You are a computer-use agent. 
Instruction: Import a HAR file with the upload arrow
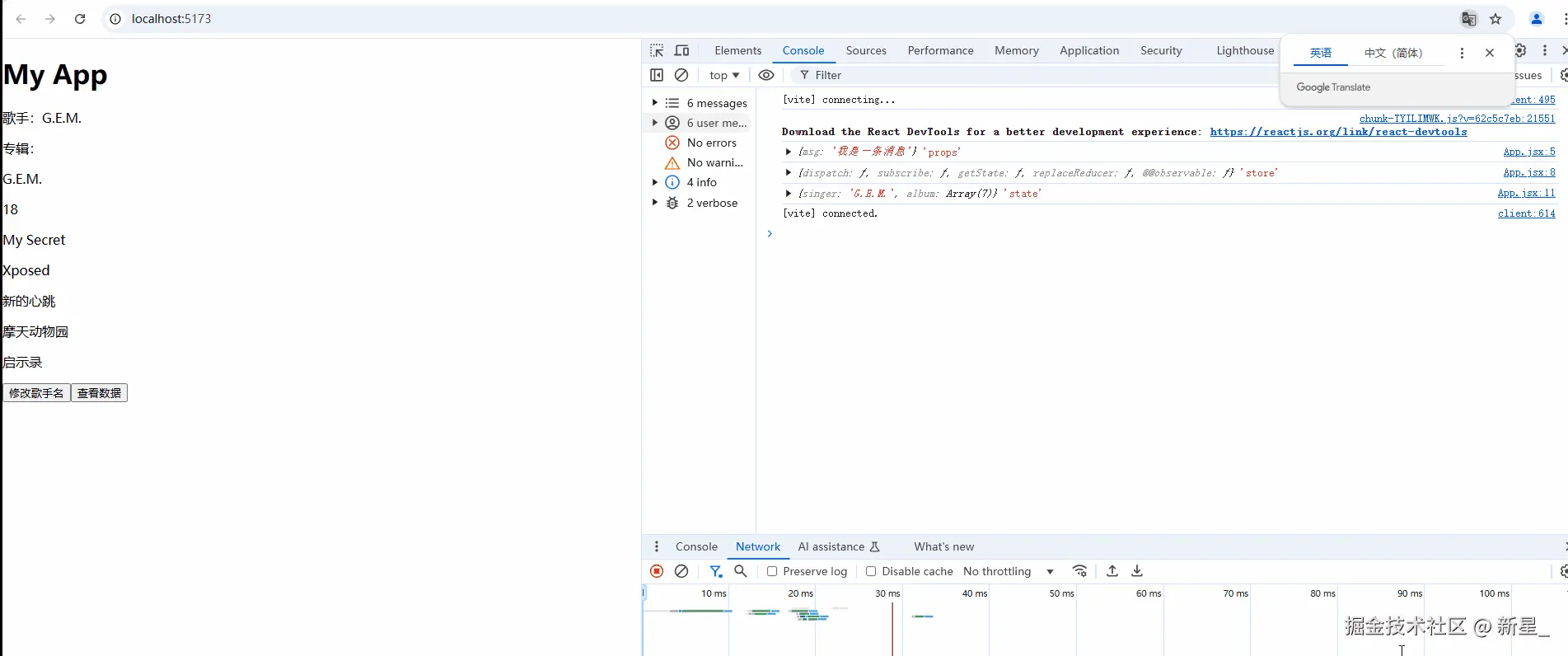tap(1112, 571)
